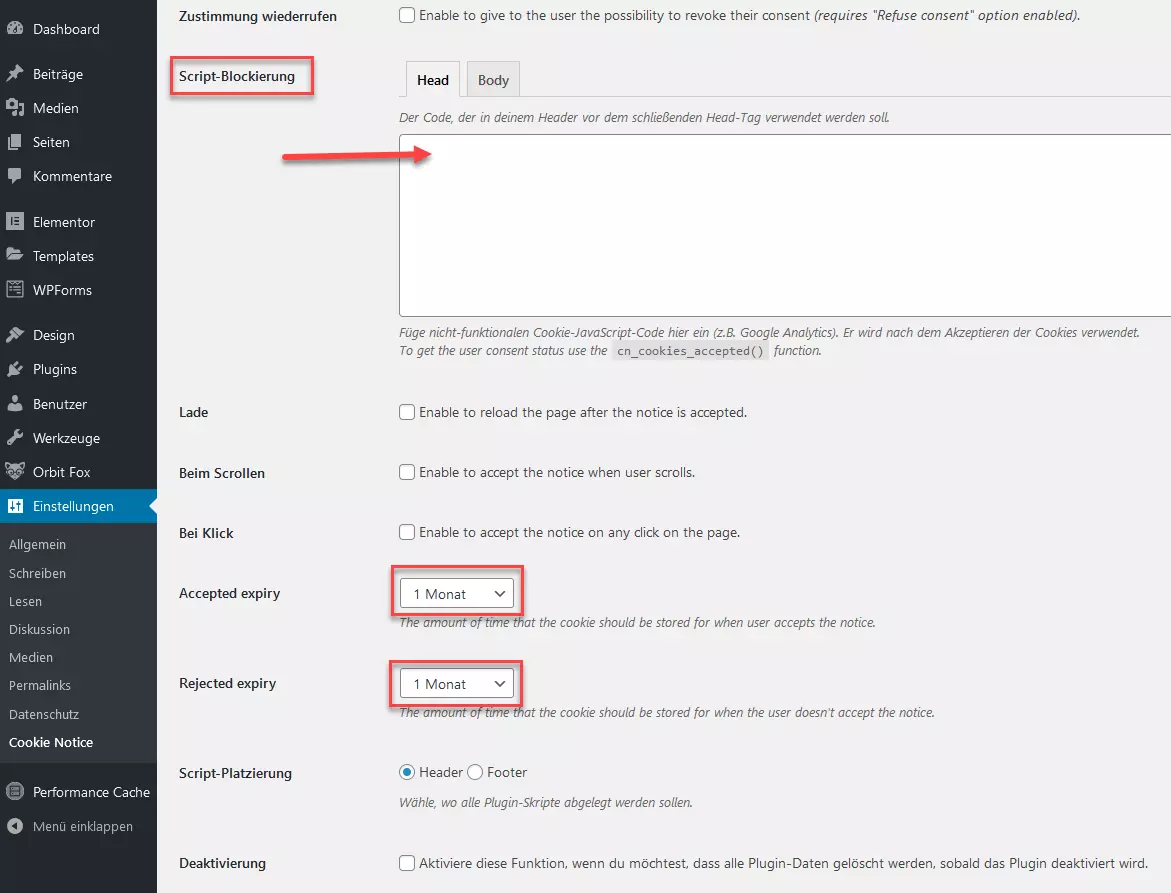Open the Accepted expiry dropdown
Viewport: 1171px width, 893px height.
(457, 594)
